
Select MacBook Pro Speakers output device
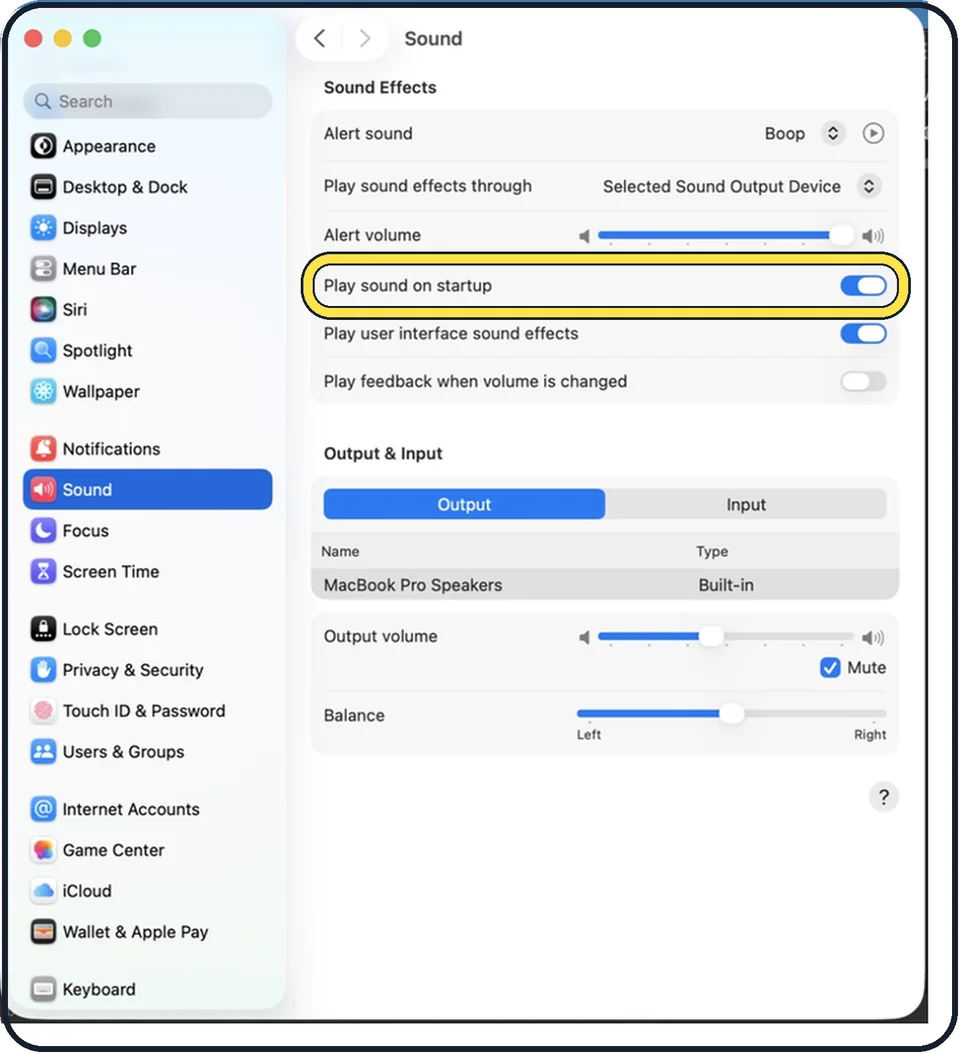pyautogui.click(x=605, y=585)
